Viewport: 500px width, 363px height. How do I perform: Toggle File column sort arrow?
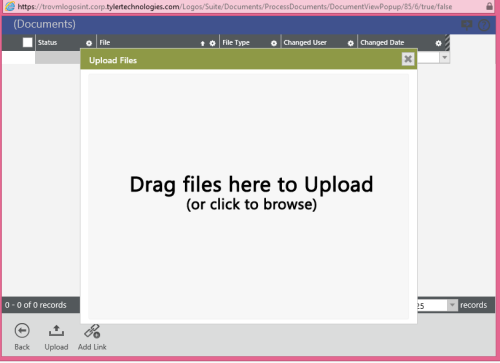[x=202, y=43]
